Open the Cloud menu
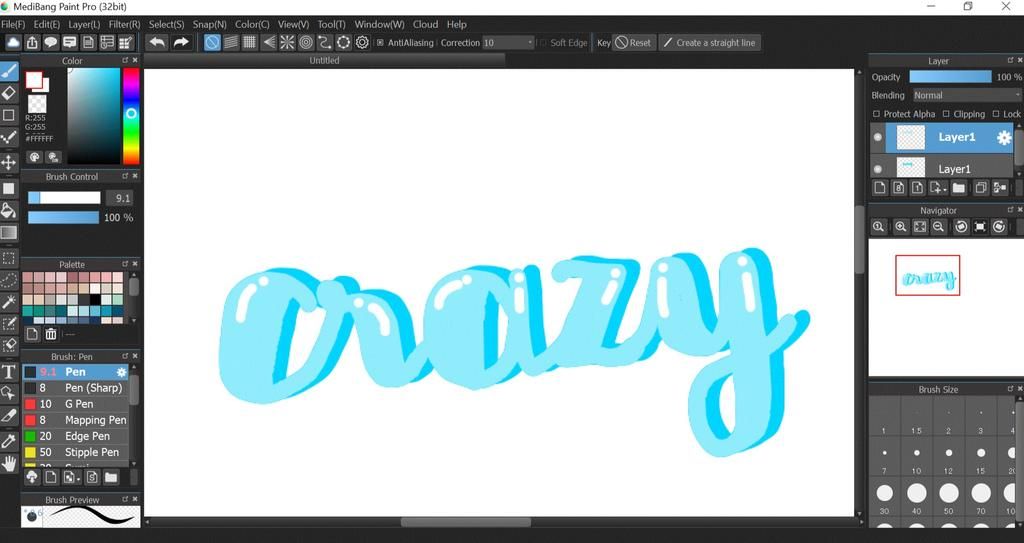This screenshot has width=1024, height=543. 425,24
